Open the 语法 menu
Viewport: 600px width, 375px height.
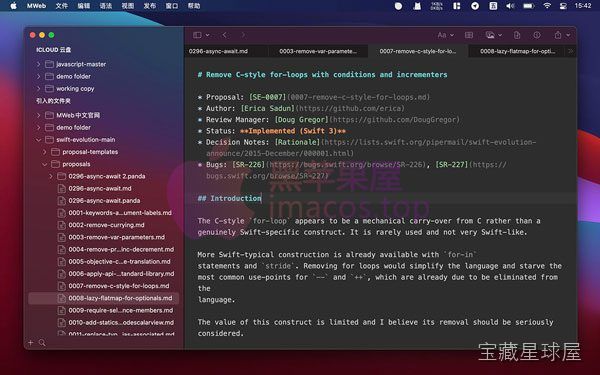[106, 6]
